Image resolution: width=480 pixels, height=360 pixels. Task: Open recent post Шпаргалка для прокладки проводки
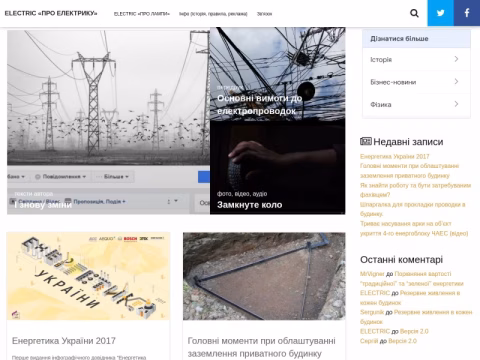point(413,209)
